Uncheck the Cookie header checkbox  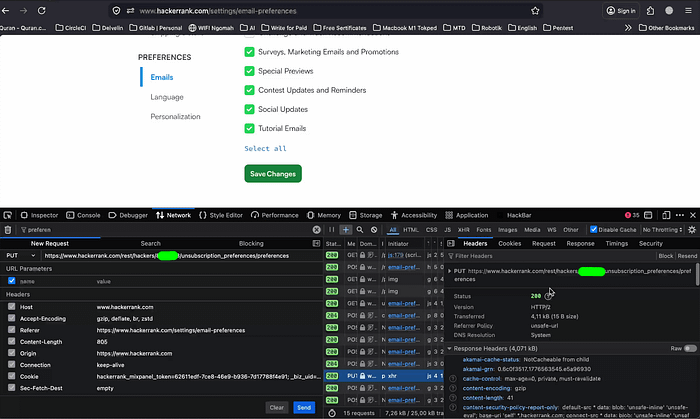tap(12, 376)
